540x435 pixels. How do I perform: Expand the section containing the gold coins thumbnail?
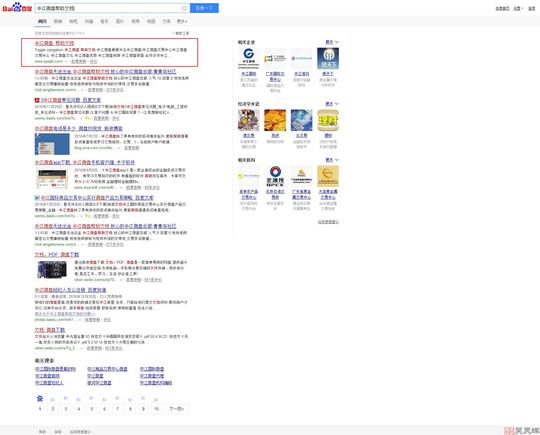332,104
